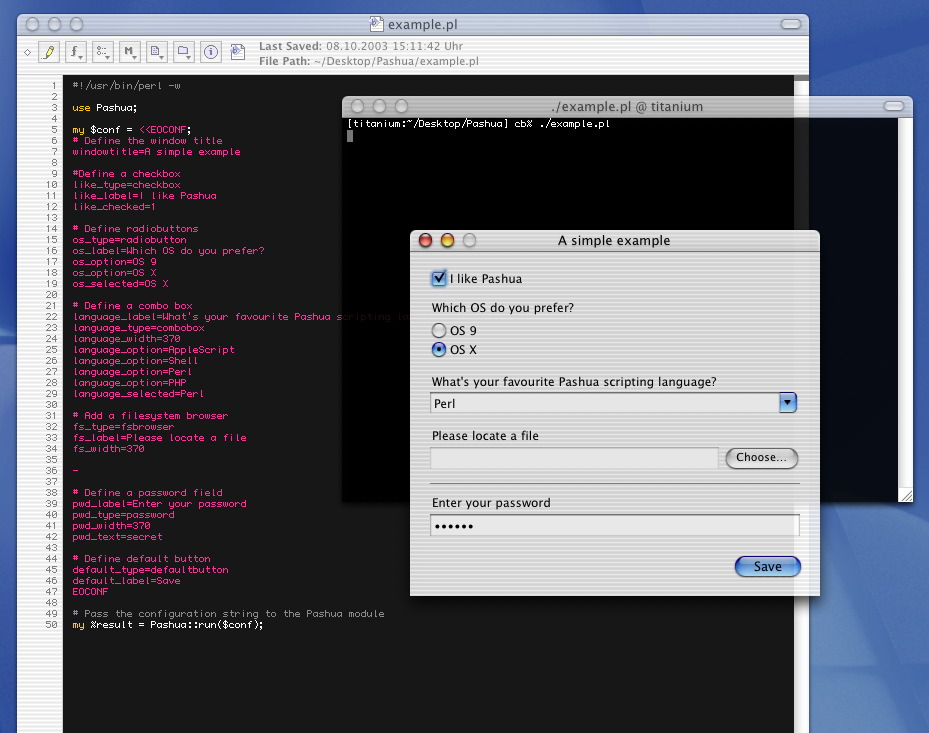
Task: Open the folder popup in editor toolbar
Action: pos(184,52)
